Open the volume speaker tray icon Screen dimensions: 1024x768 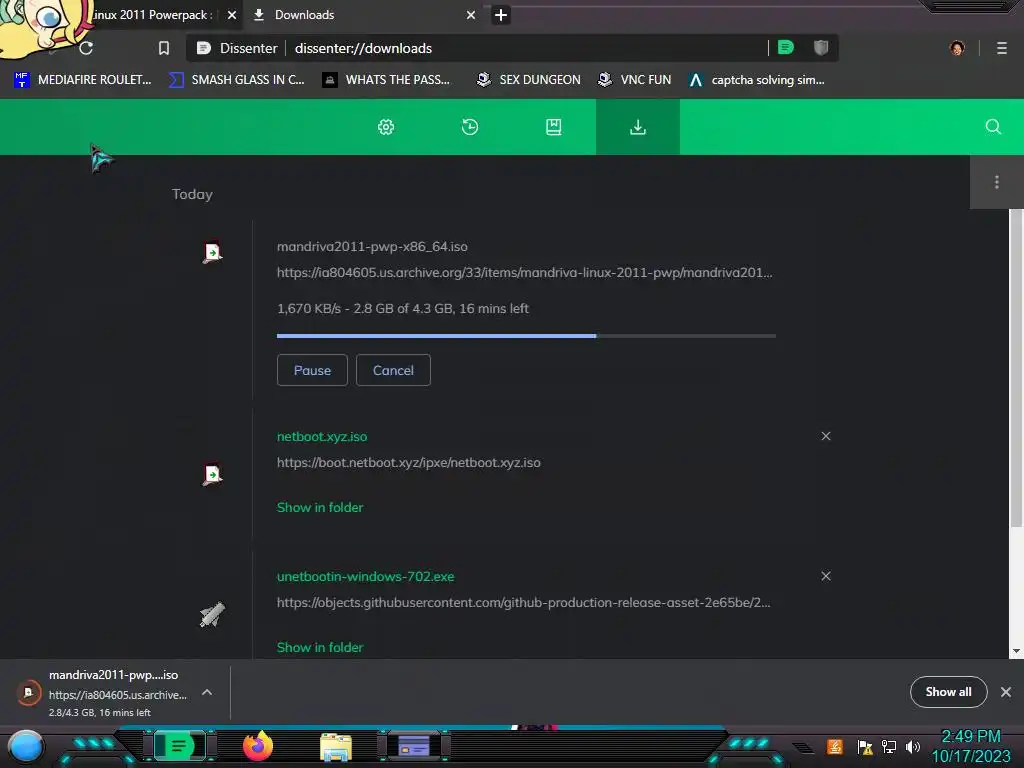pos(913,747)
